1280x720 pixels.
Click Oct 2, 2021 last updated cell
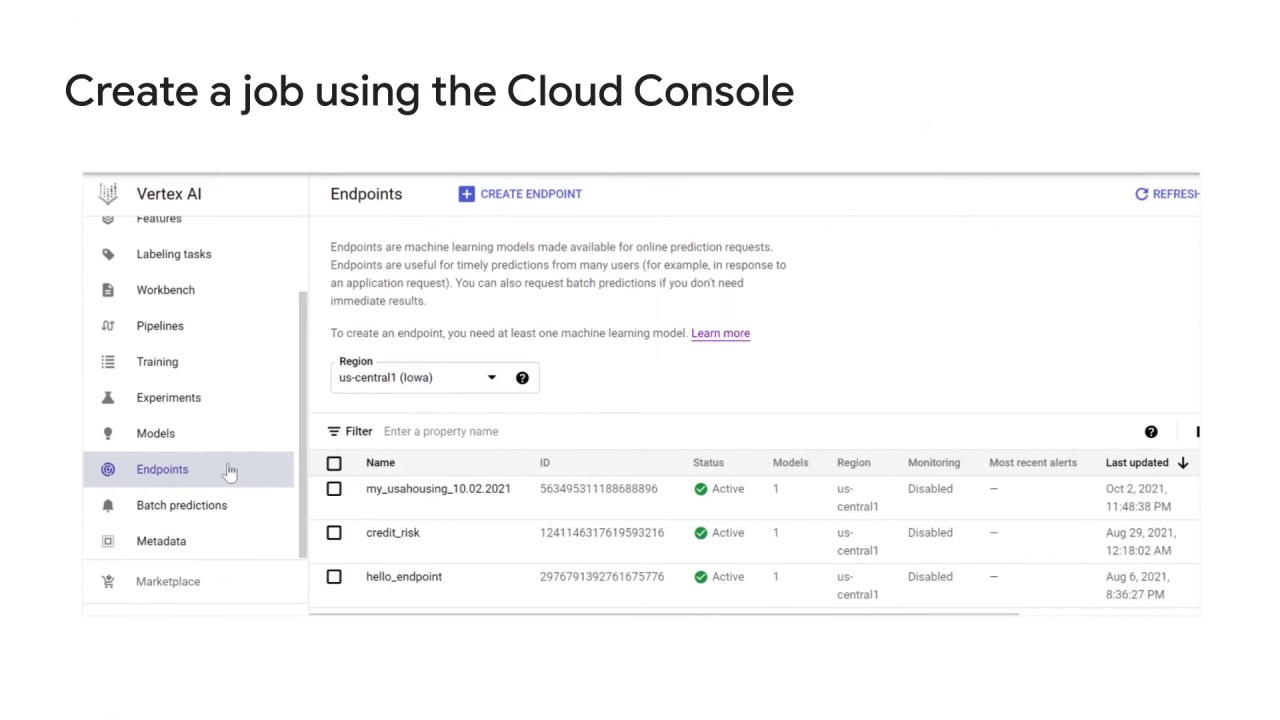pyautogui.click(x=1138, y=497)
